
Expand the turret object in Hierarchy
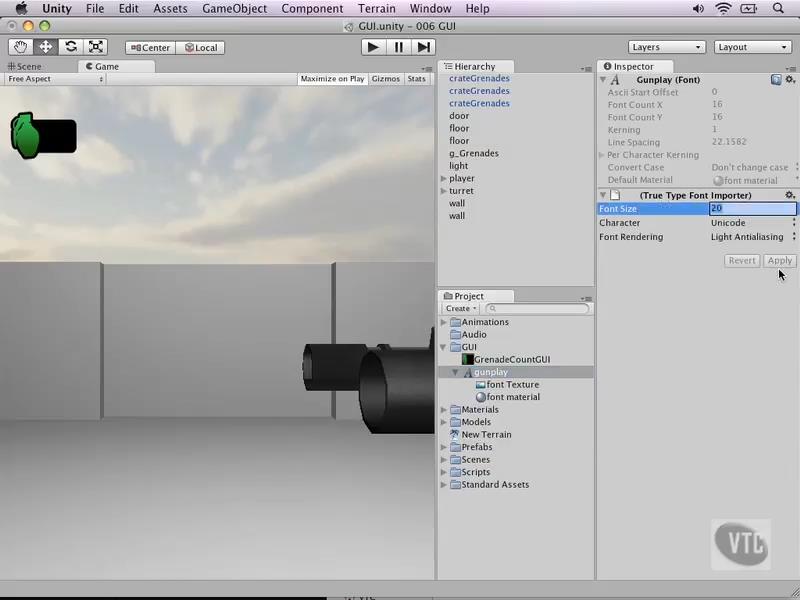tap(443, 191)
